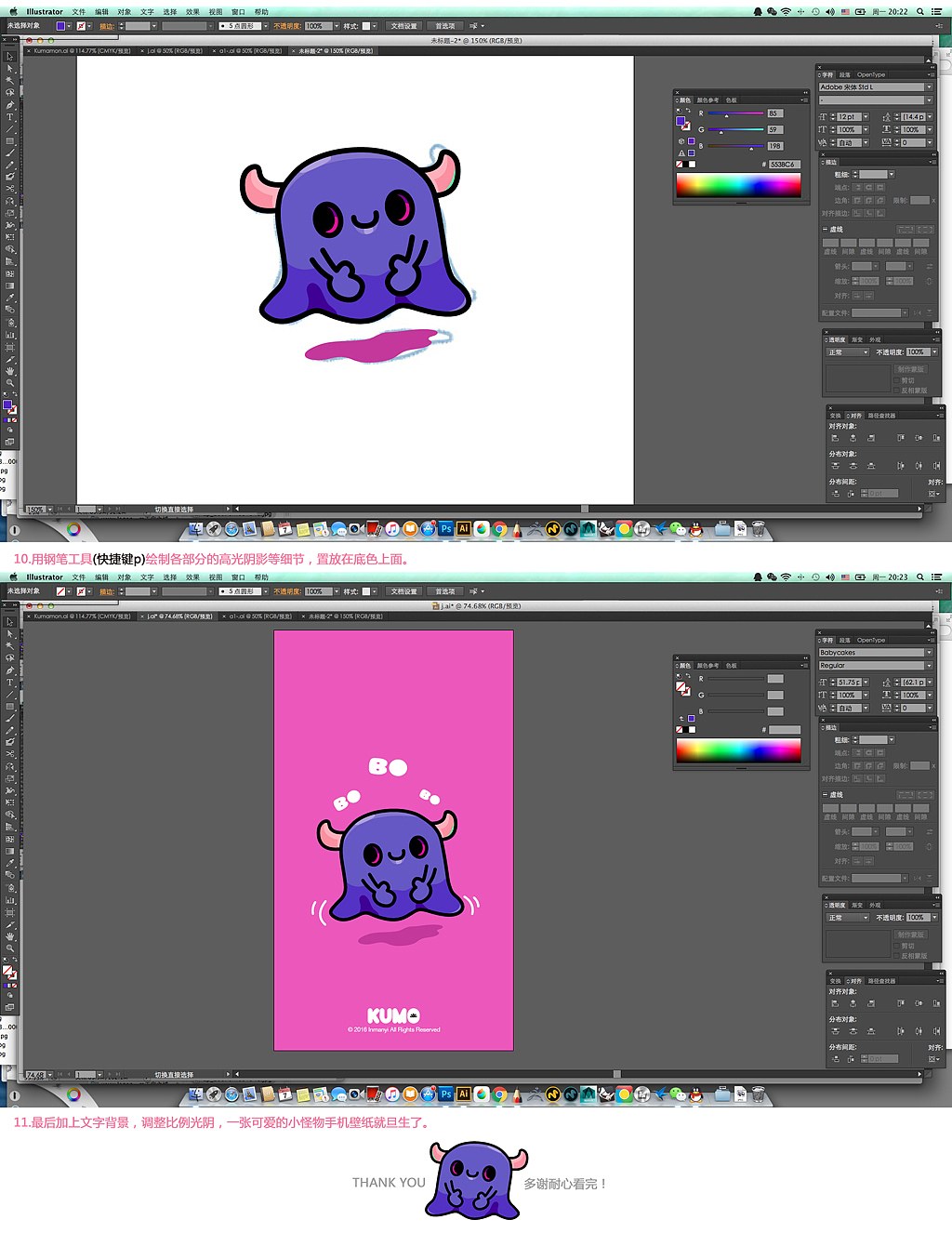Open 12 pt font size dropdown
Image resolution: width=952 pixels, height=1233 pixels.
point(866,117)
